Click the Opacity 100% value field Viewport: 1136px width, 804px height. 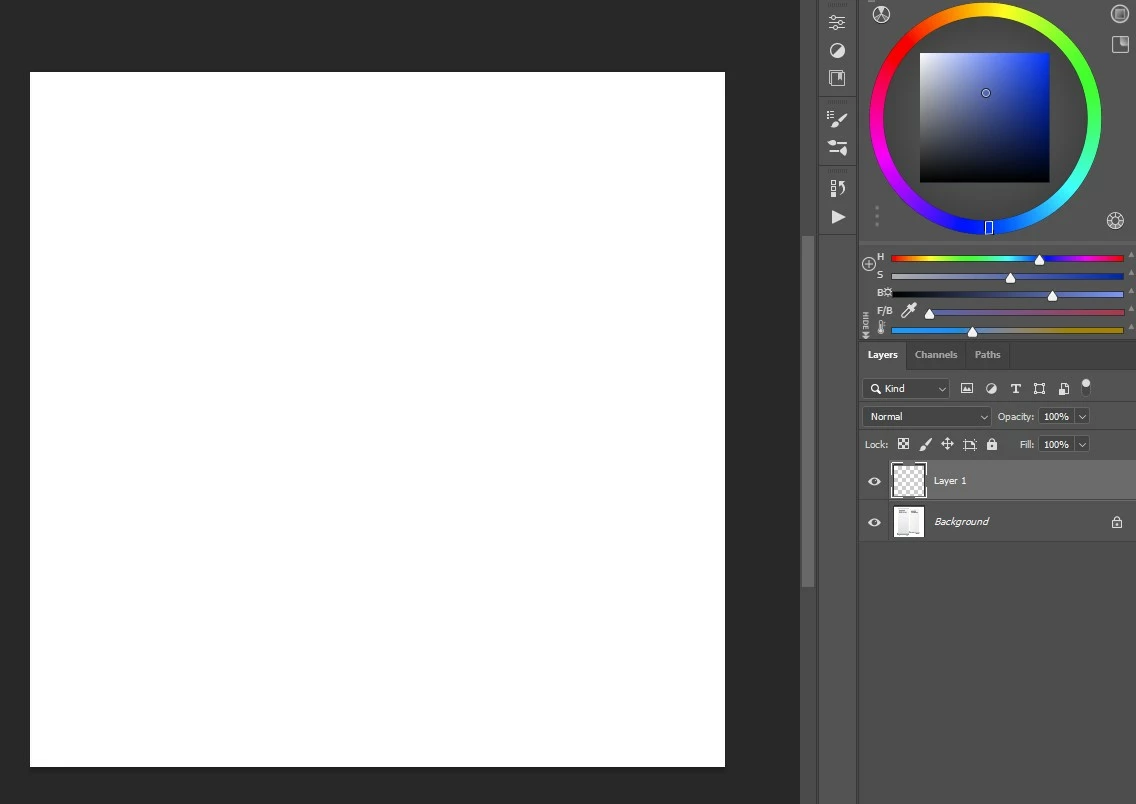(x=1056, y=416)
